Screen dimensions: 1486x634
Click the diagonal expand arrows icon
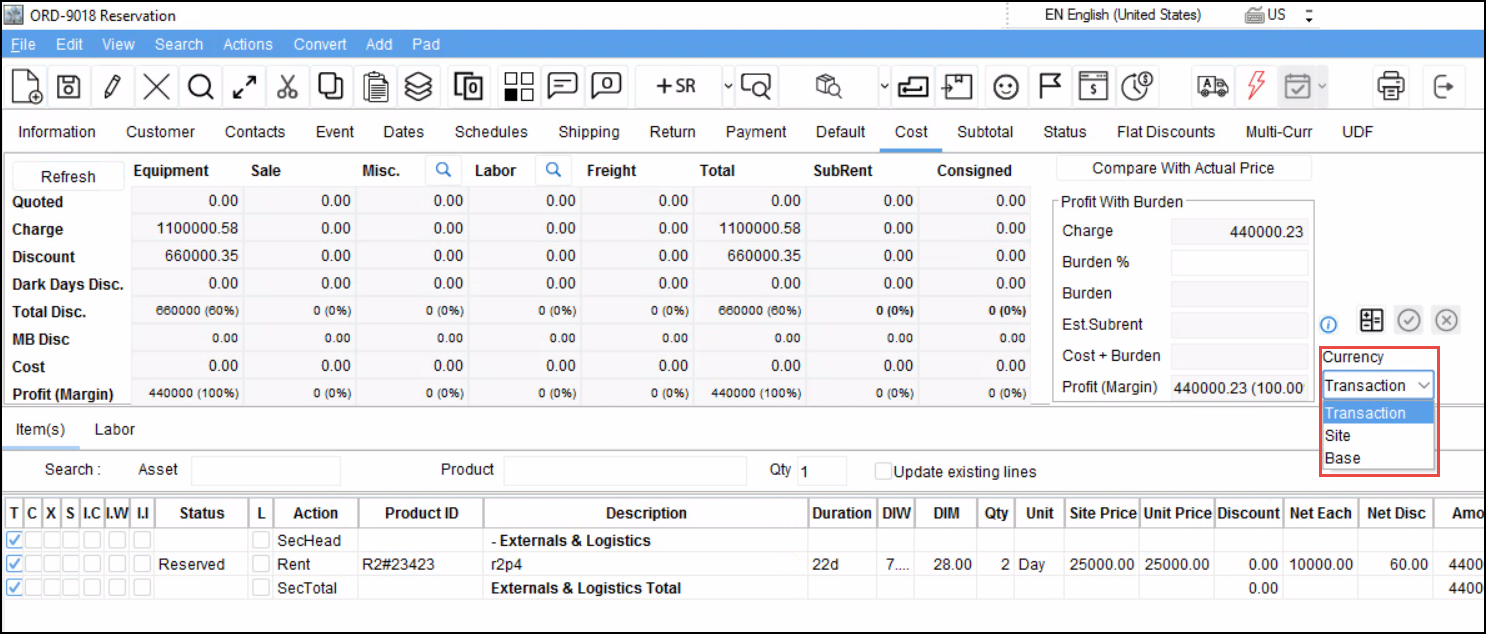coord(244,87)
